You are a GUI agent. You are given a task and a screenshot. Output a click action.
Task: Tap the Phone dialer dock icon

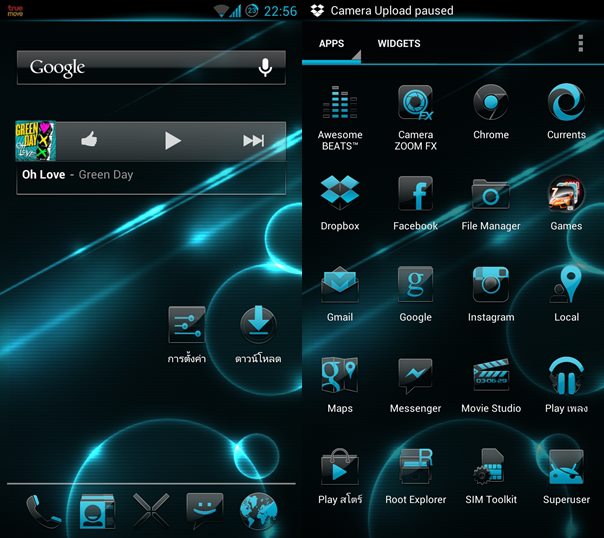[43, 511]
